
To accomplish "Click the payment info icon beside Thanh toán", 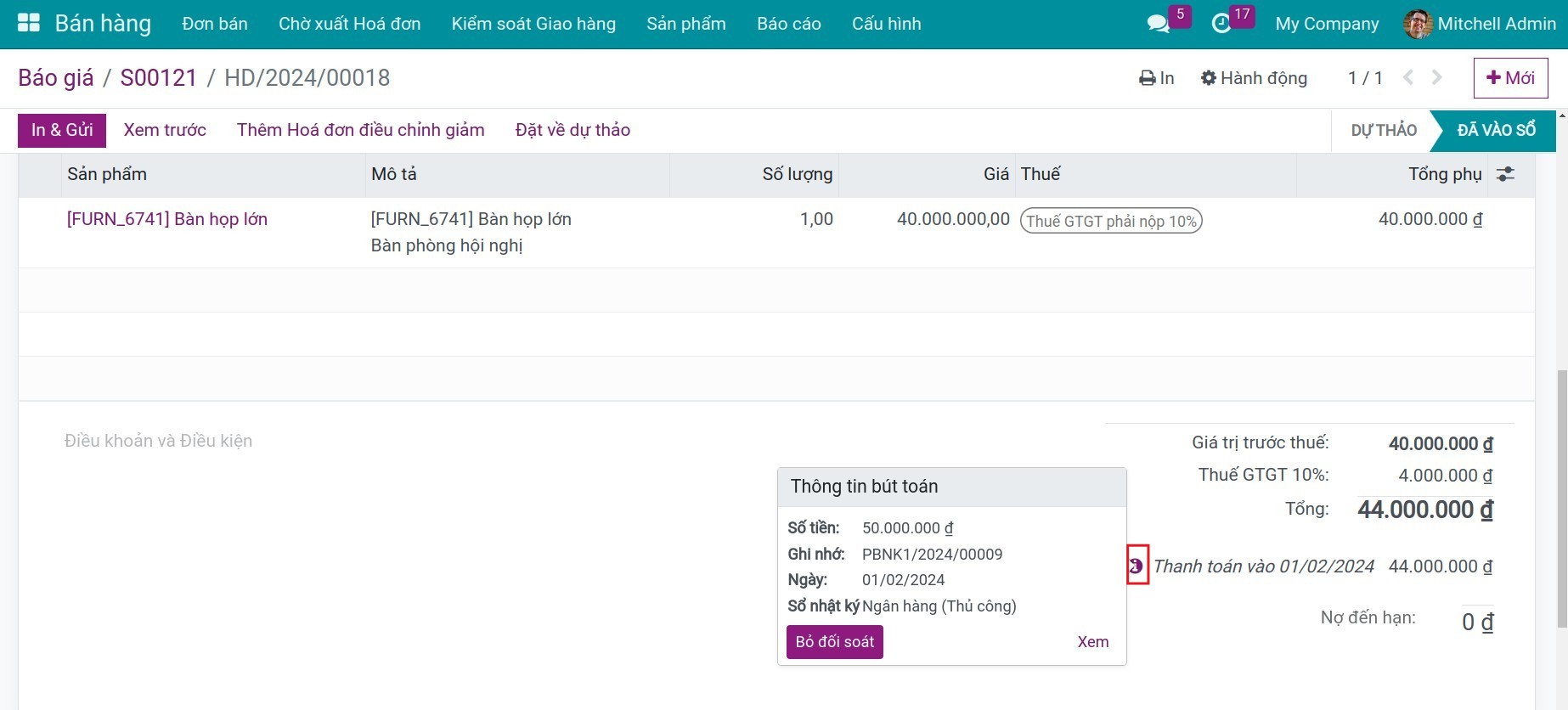I will point(1137,566).
